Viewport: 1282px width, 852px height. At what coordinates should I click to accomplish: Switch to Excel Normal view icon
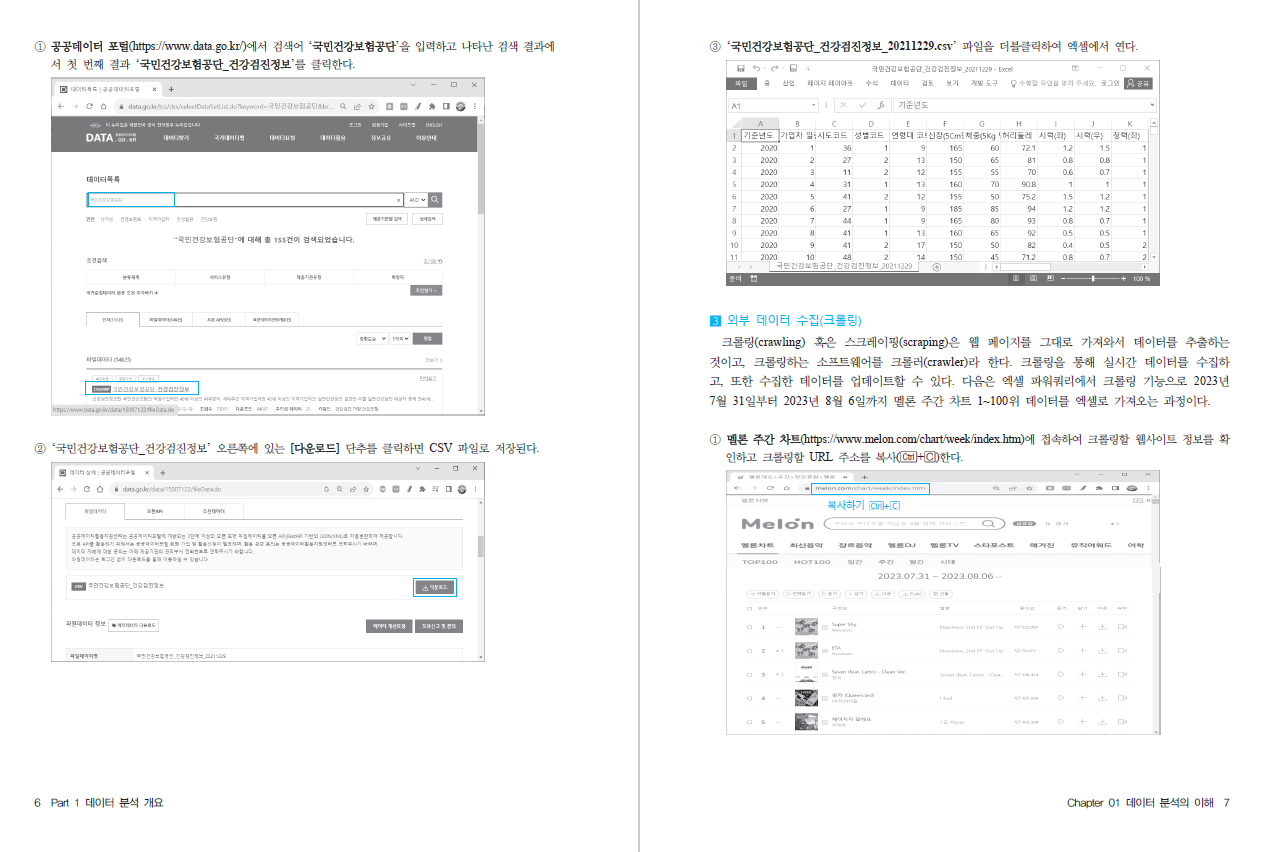point(1016,279)
